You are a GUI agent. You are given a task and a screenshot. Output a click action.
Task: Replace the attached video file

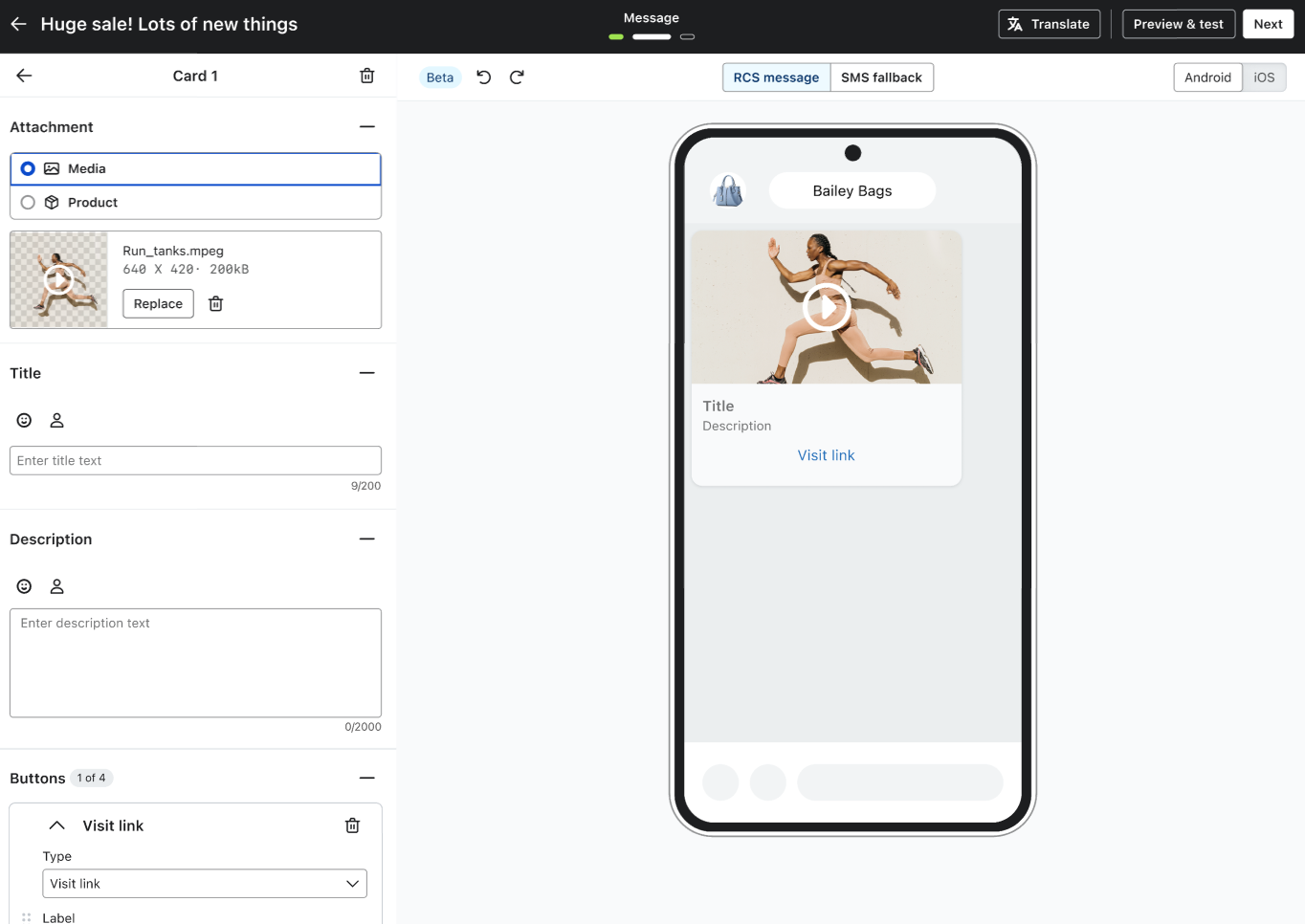click(x=157, y=303)
